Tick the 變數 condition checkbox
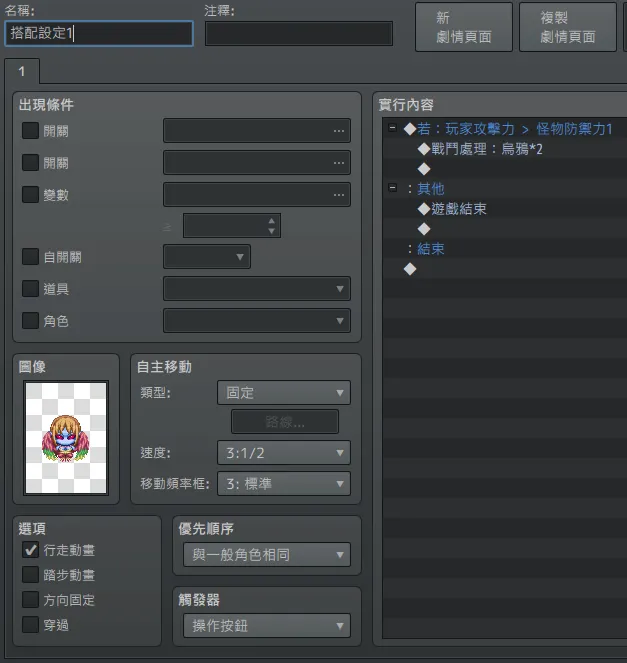Screen dimensions: 627x663 [x=30, y=195]
